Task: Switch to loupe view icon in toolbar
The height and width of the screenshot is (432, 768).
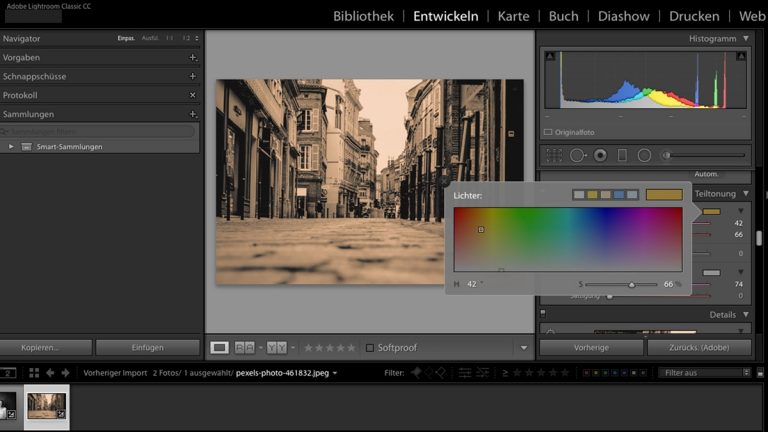Action: (x=219, y=347)
